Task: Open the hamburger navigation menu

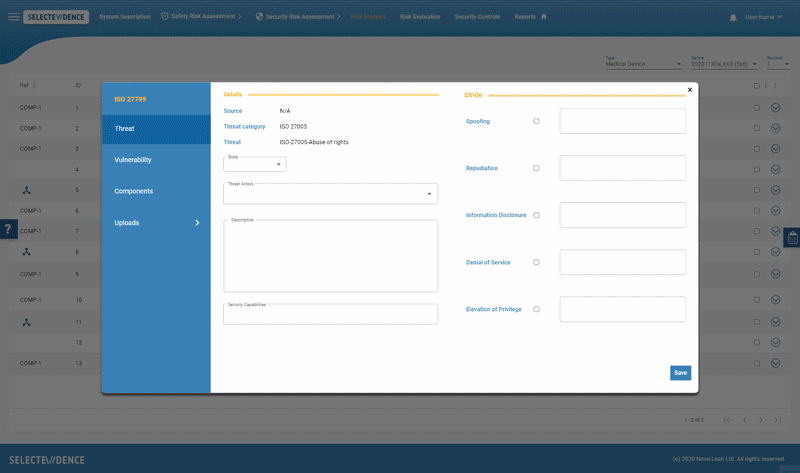Action: pos(13,17)
